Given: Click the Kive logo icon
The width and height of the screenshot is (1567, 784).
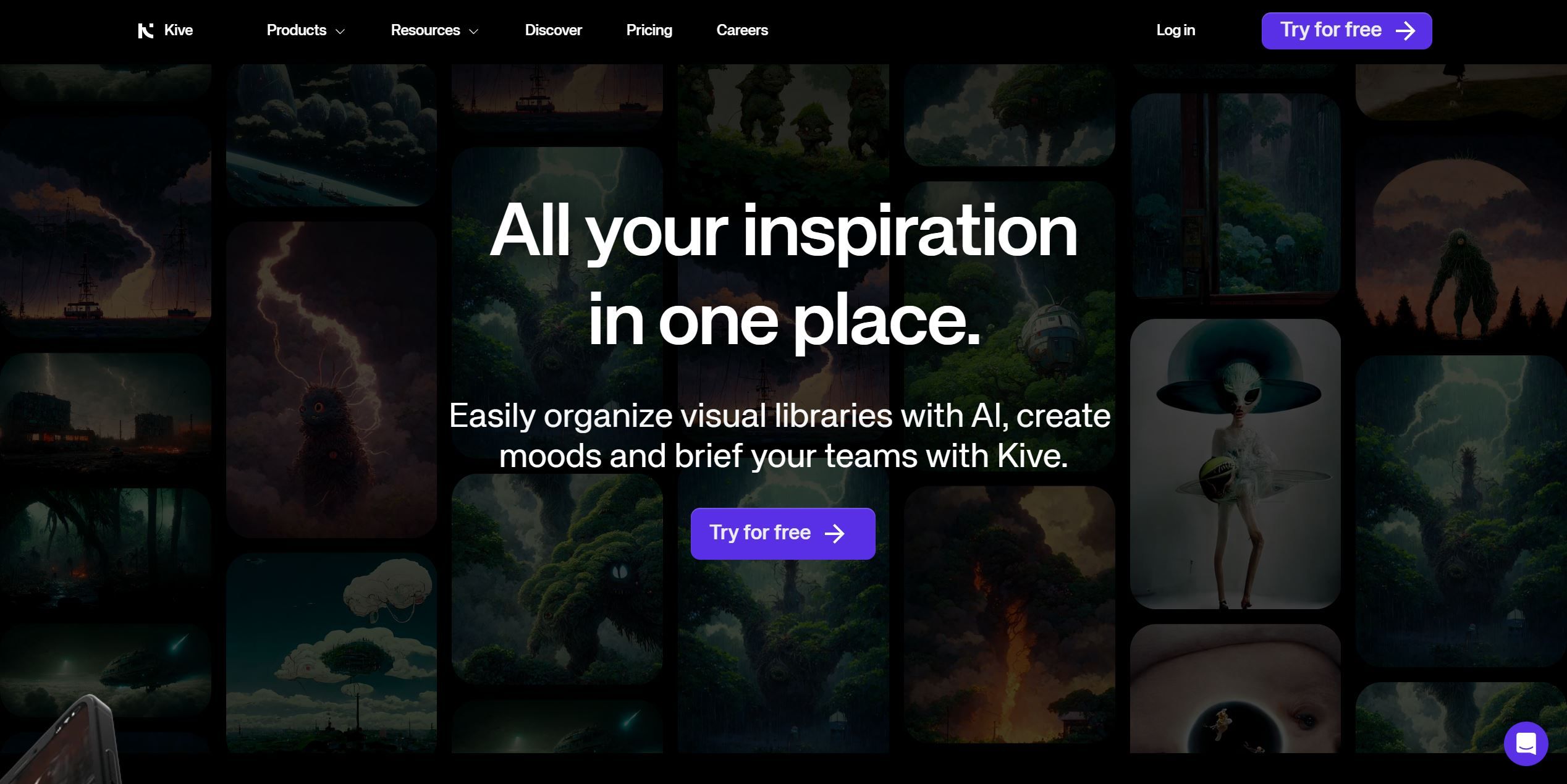Looking at the screenshot, I should click(x=146, y=30).
